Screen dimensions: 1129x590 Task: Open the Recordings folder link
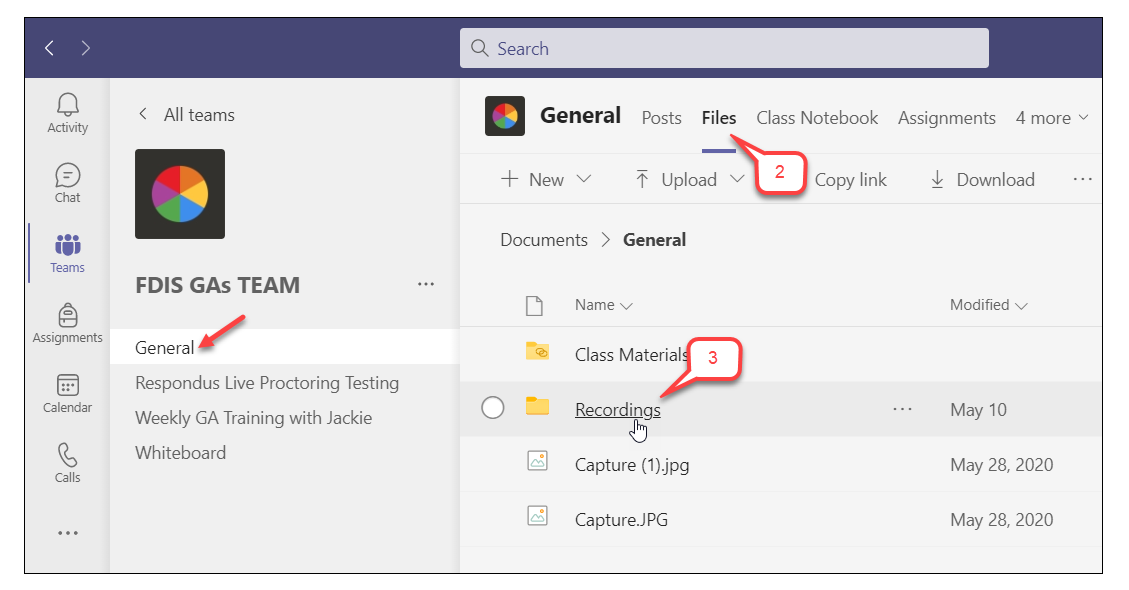coord(617,410)
